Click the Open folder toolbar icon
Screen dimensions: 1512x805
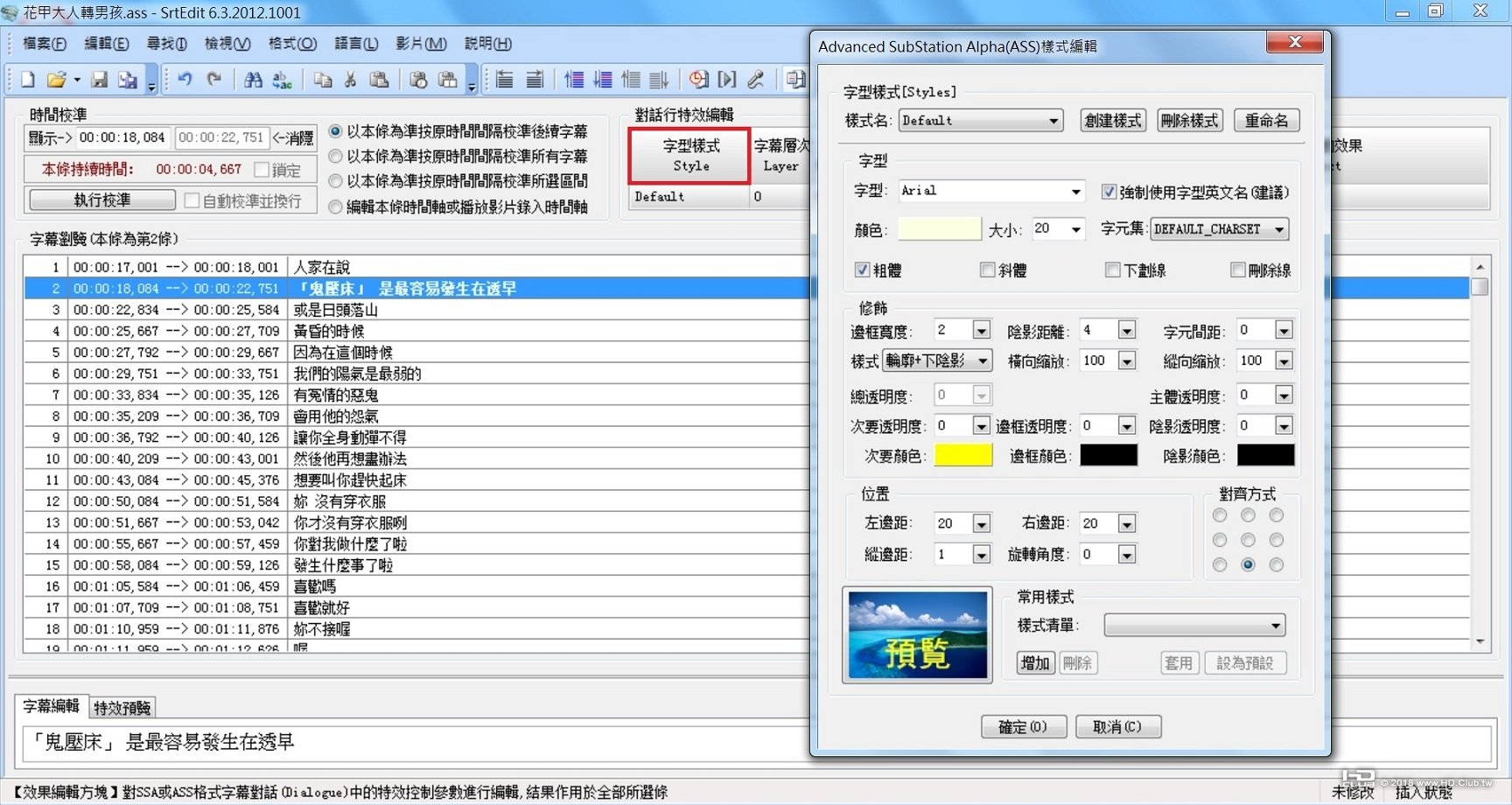(x=56, y=80)
